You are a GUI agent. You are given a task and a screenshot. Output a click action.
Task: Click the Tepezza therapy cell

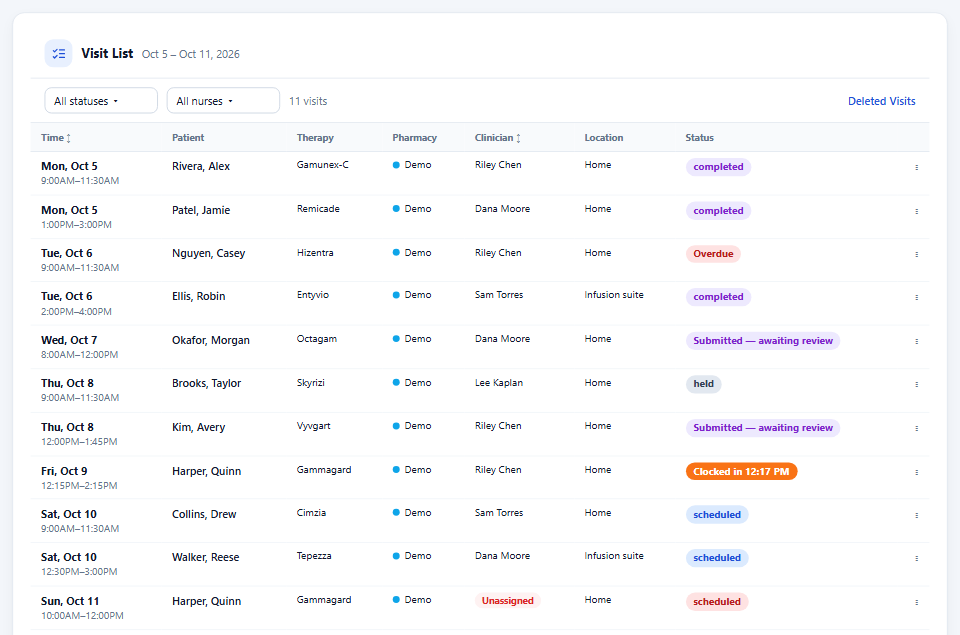click(x=314, y=556)
